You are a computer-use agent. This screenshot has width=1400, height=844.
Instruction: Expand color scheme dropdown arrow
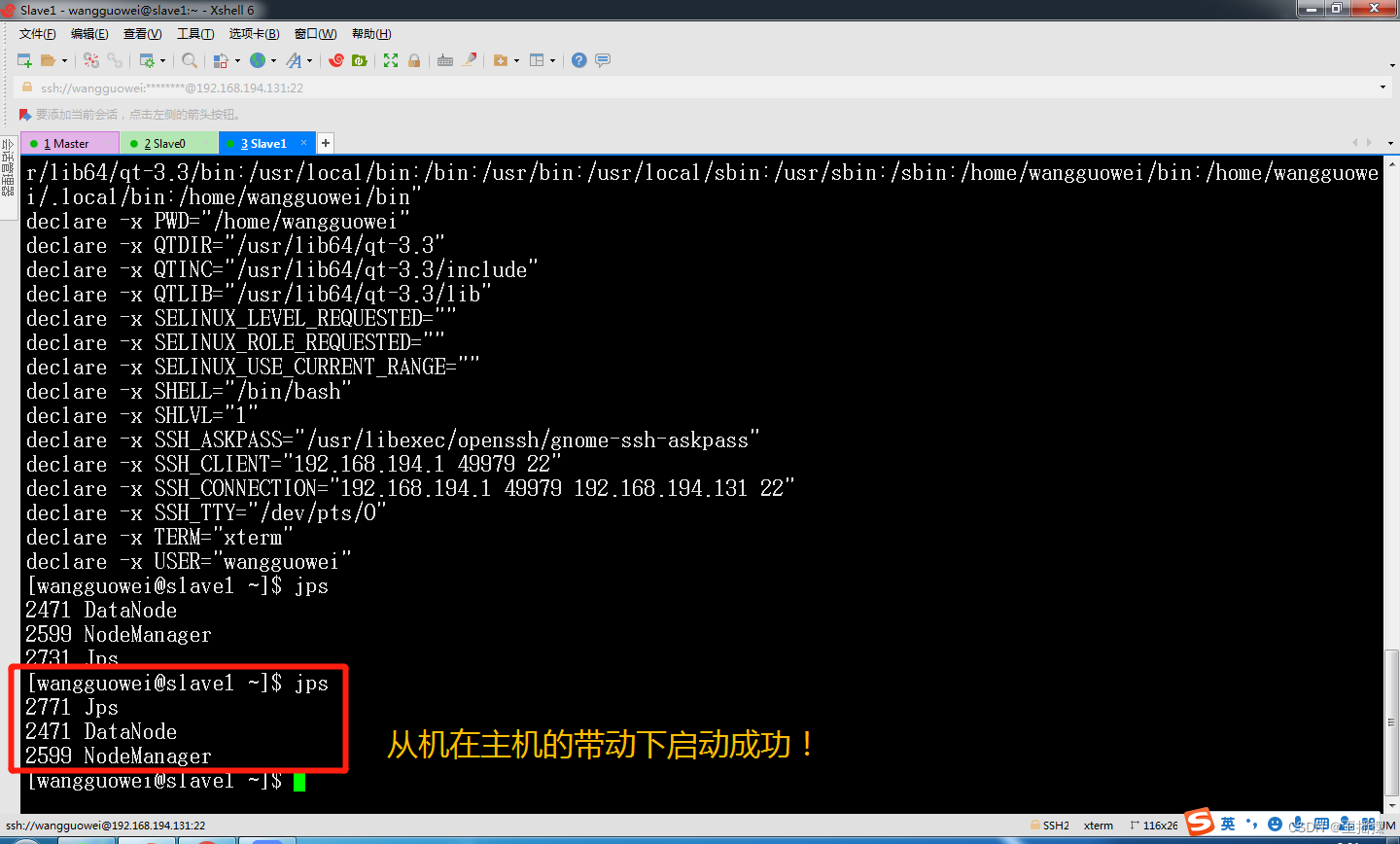[238, 60]
